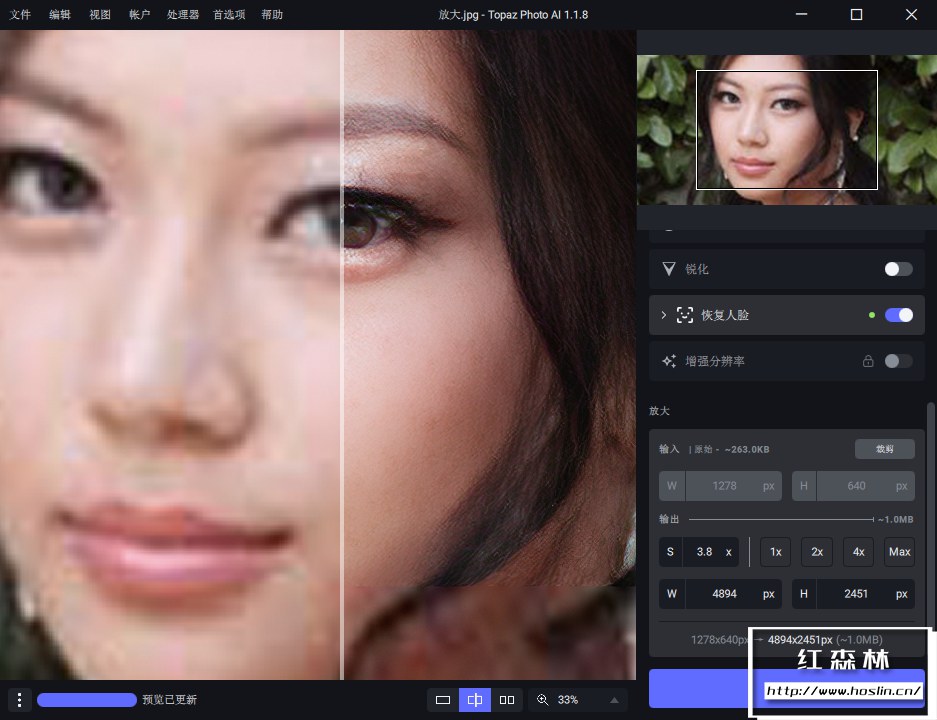The width and height of the screenshot is (937, 720).
Task: Expand the 恢复人脸 settings chevron
Action: [663, 315]
